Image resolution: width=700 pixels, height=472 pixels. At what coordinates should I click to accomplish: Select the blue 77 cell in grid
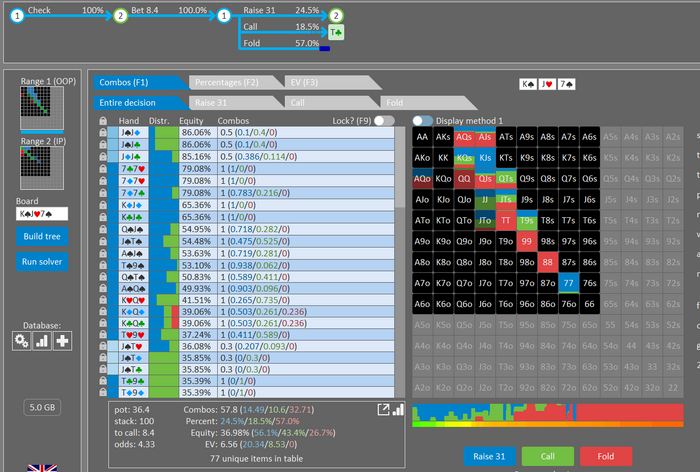click(x=568, y=283)
